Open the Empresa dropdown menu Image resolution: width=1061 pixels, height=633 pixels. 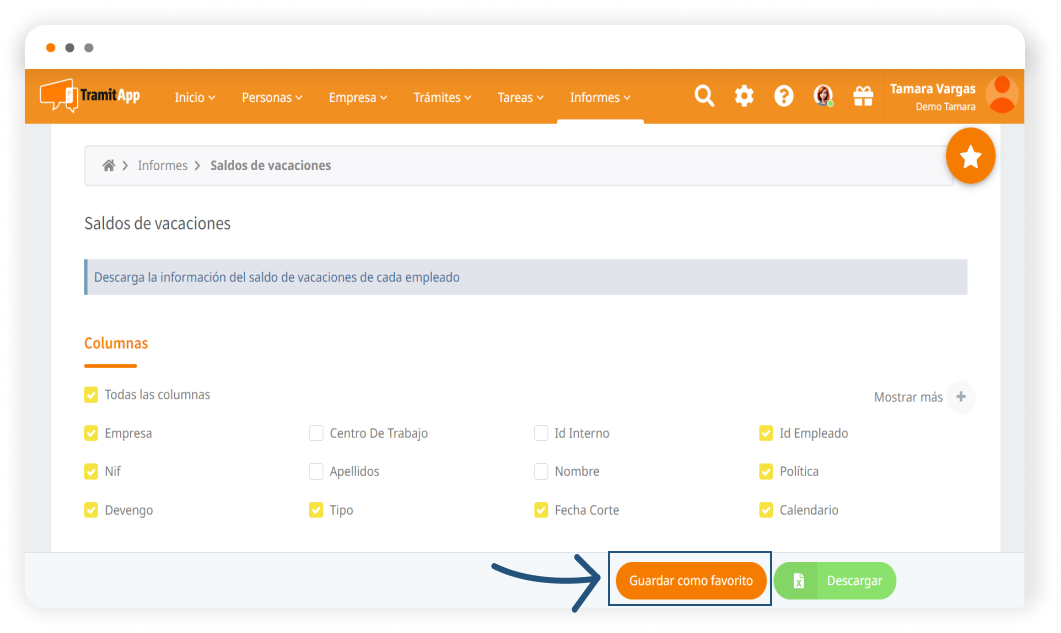[x=357, y=98]
